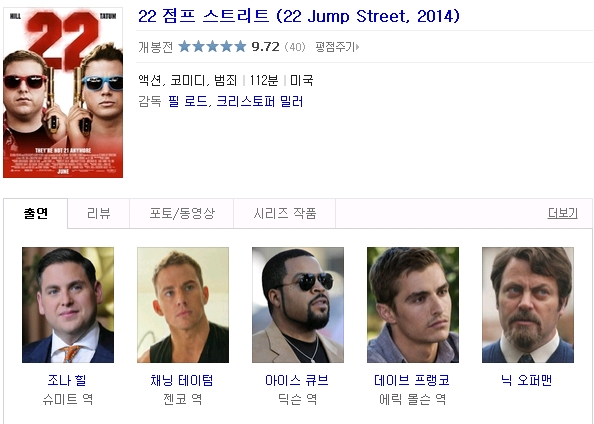Open 데이브 프랭코 actor photo
This screenshot has height=424, width=594.
[x=413, y=305]
